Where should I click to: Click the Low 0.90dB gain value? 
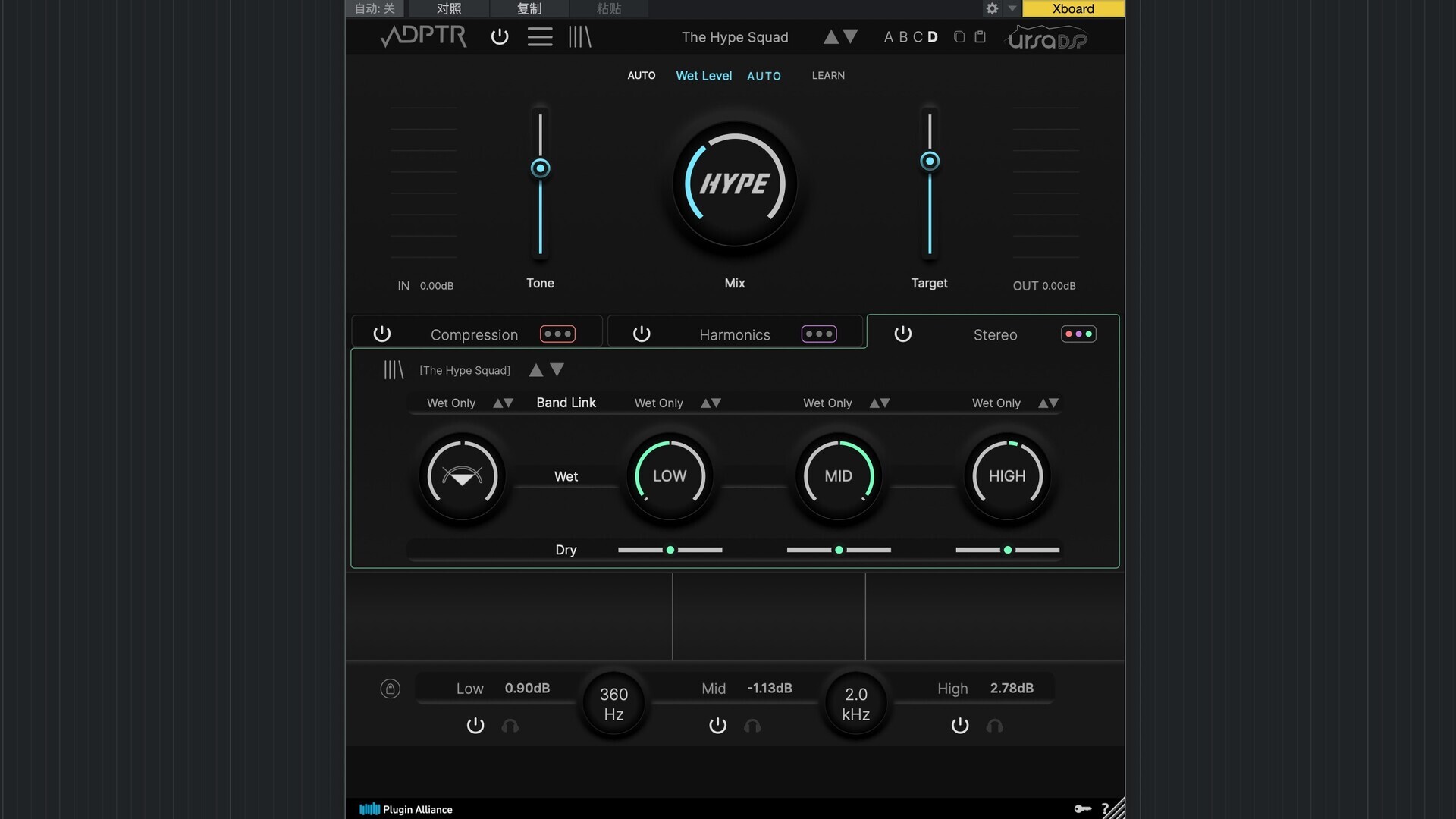(x=527, y=689)
